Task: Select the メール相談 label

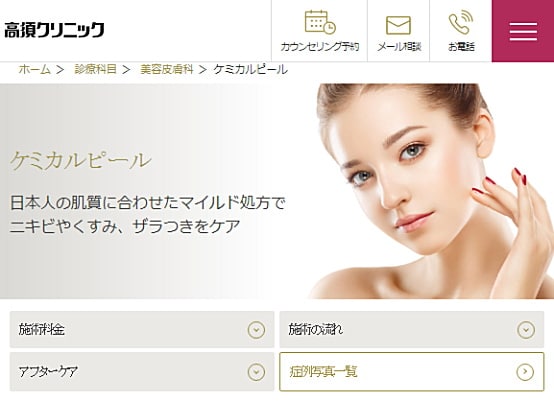Action: click(x=399, y=47)
